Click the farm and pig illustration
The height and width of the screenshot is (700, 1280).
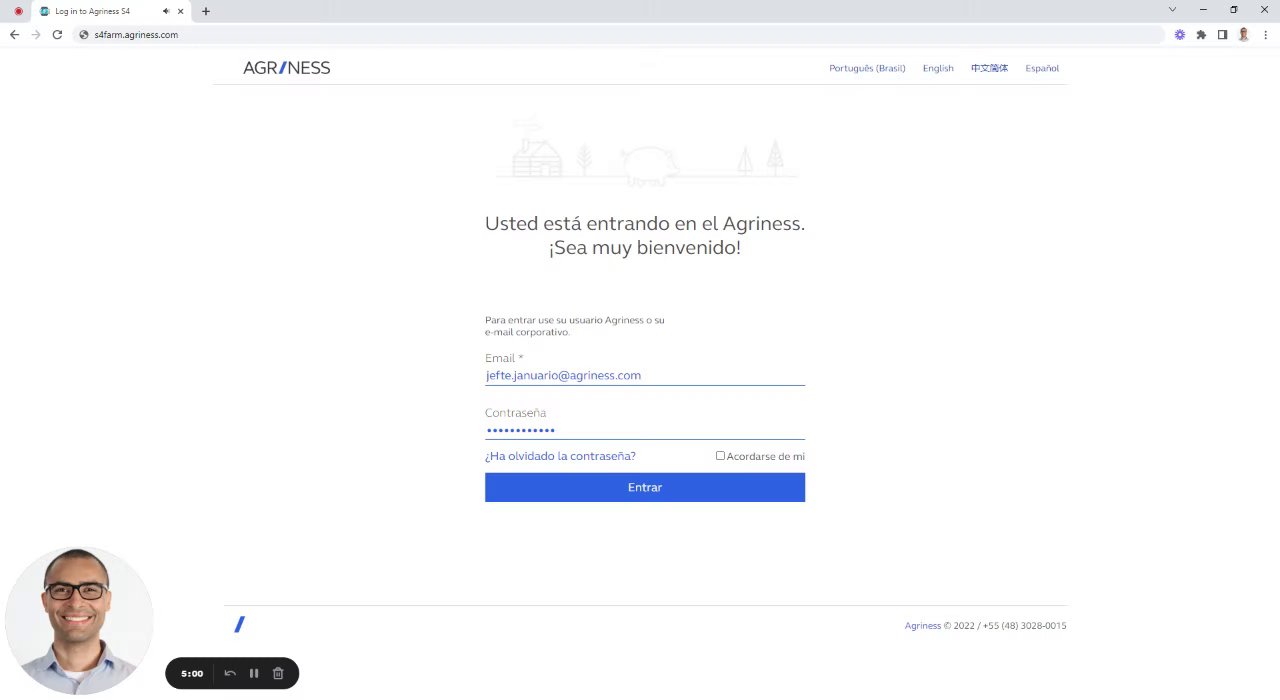[x=647, y=152]
